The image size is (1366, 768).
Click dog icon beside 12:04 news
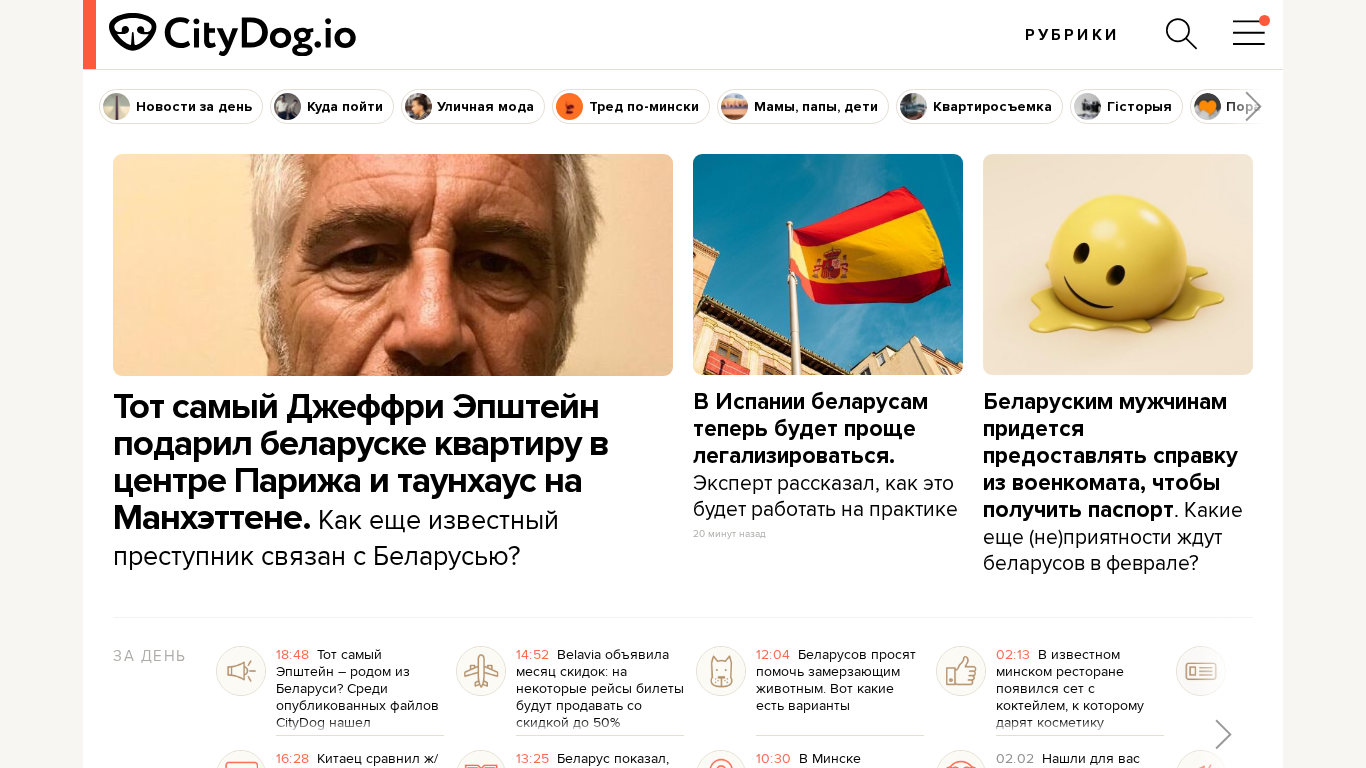721,671
